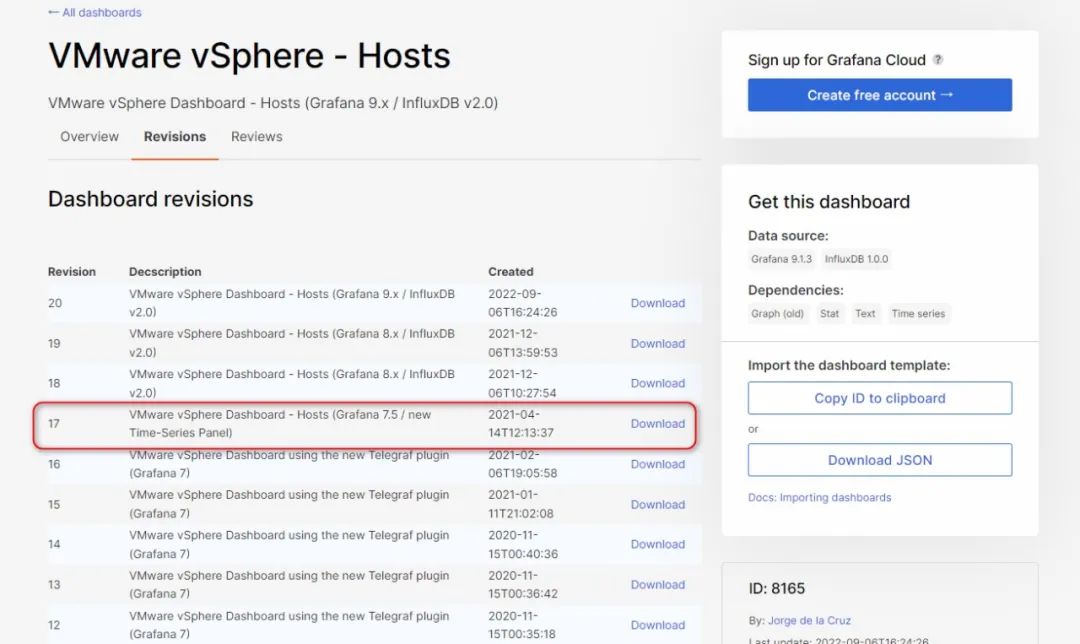Switch to the Reviews tab
Screen dimensions: 1080x644
pyautogui.click(x=257, y=136)
